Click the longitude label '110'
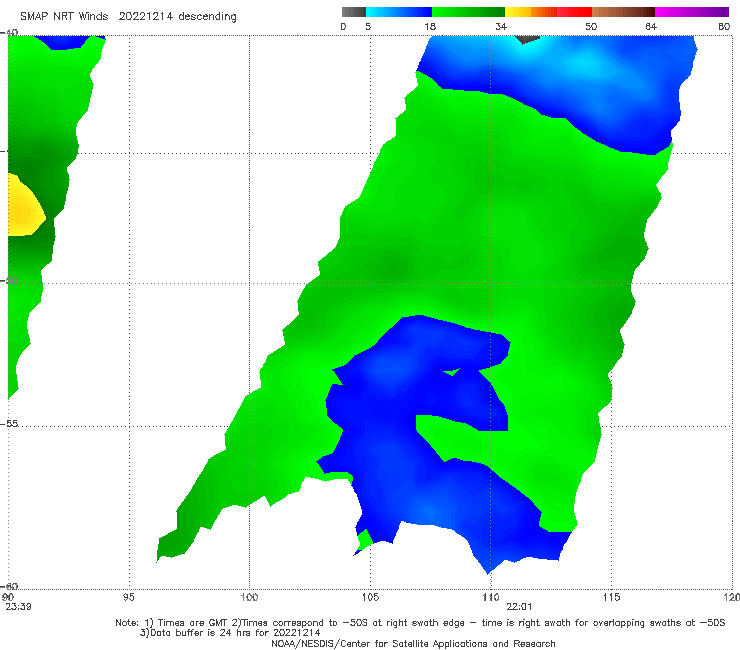 pos(491,598)
